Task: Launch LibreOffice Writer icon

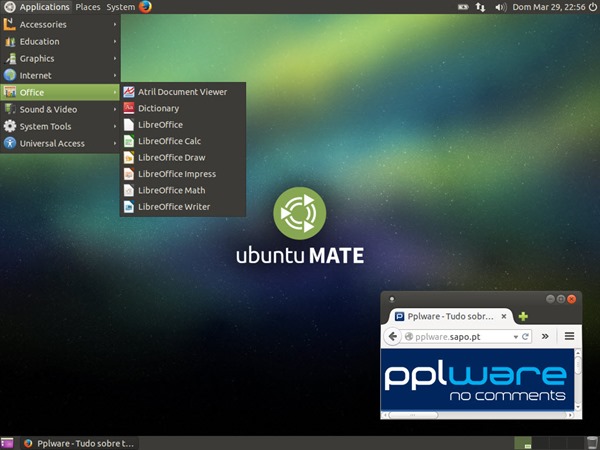Action: pos(129,207)
